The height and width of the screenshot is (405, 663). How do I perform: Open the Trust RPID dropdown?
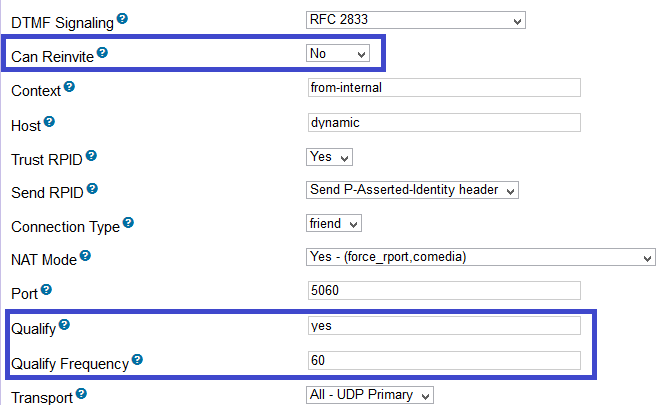[329, 157]
